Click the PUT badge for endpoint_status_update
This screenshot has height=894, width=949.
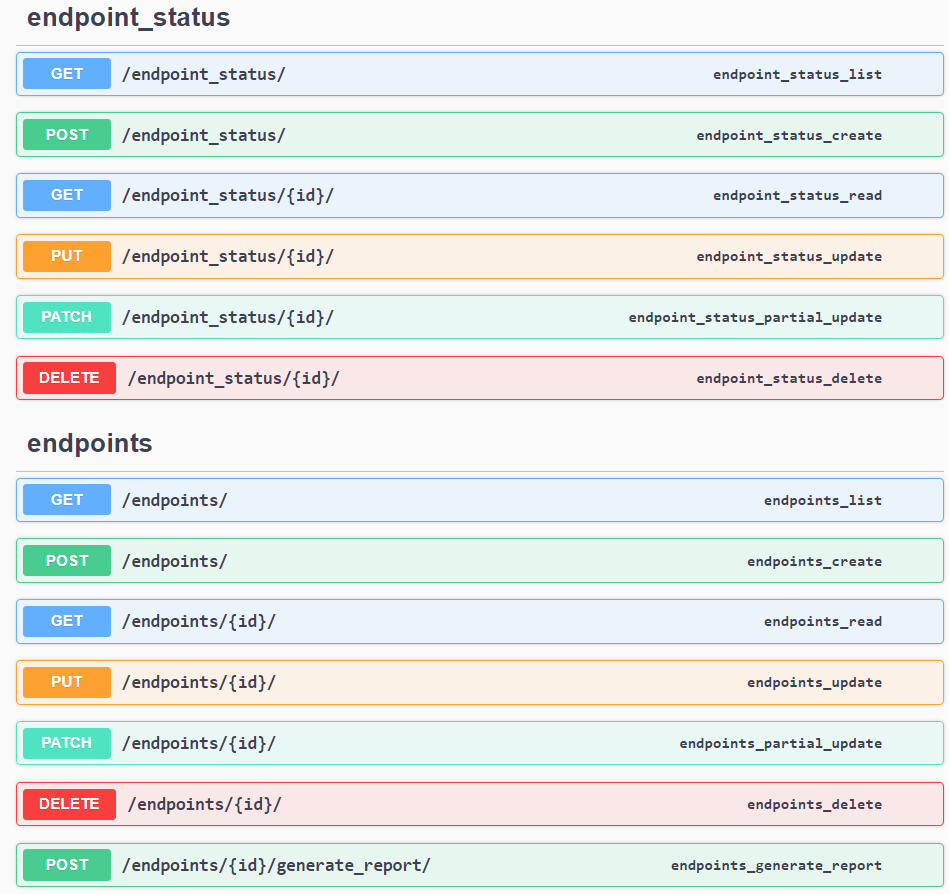coord(67,256)
